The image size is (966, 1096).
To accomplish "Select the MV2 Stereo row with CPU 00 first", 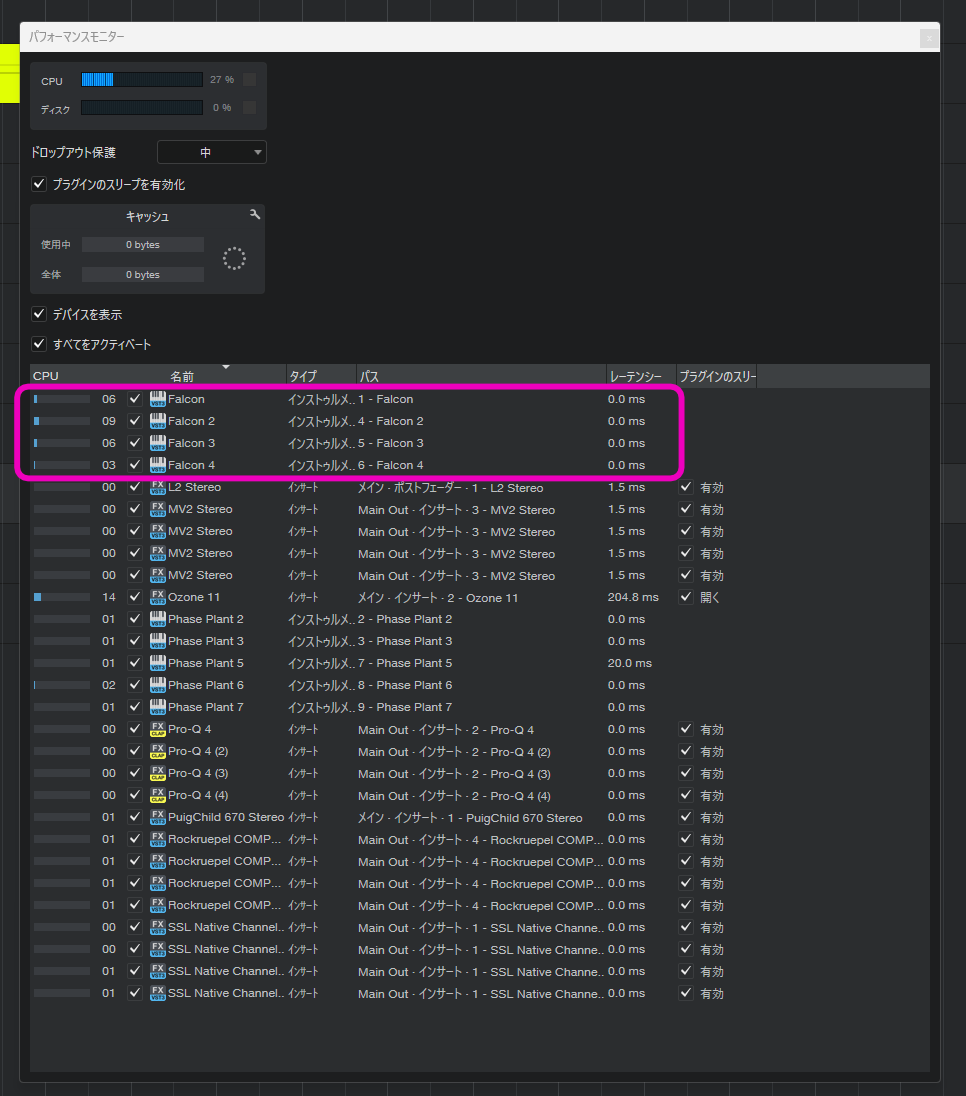I will tap(480, 510).
